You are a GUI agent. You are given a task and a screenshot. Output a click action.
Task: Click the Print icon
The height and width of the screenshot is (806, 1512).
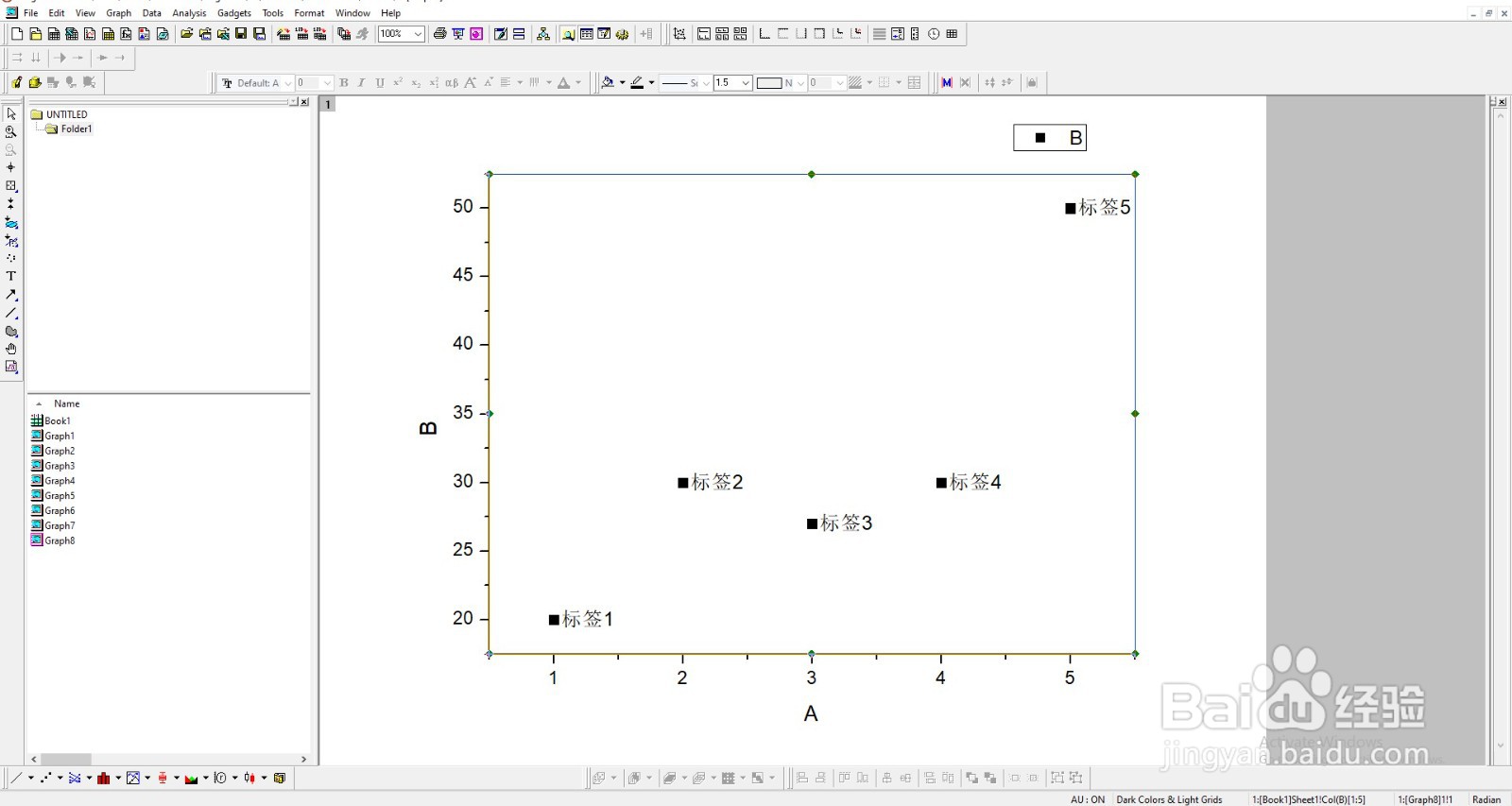[x=439, y=34]
